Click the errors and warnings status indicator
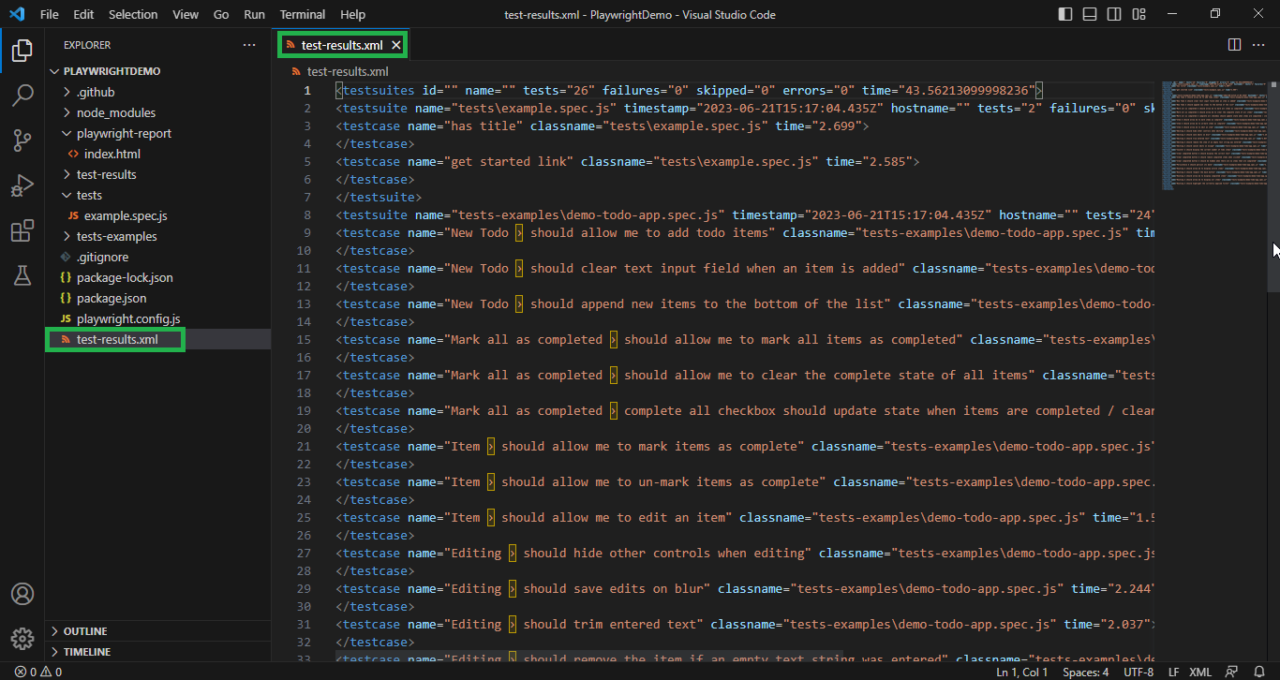The height and width of the screenshot is (680, 1280). tap(38, 672)
